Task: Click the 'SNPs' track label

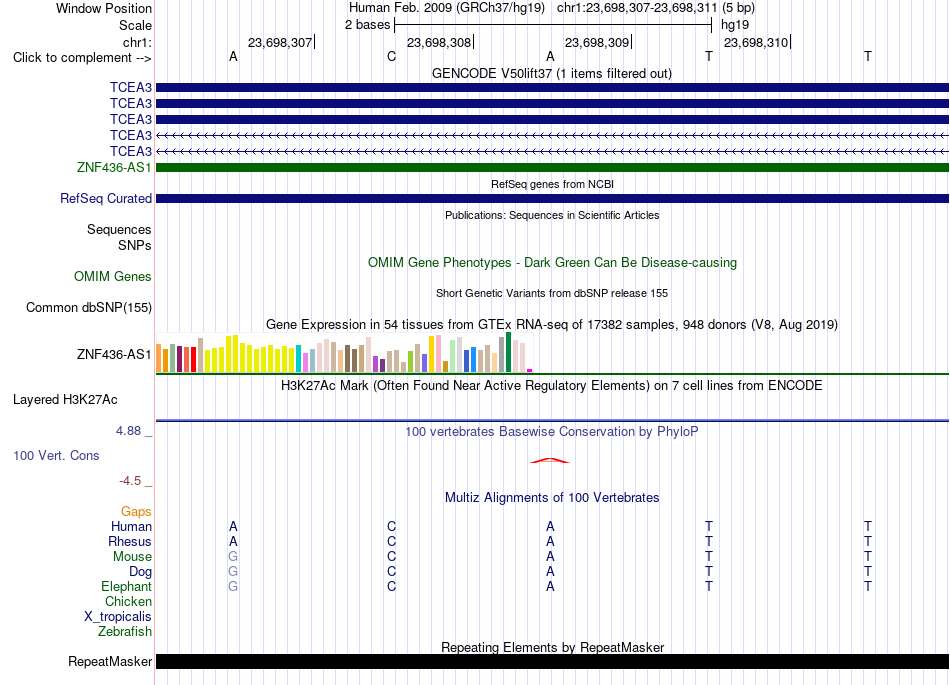Action: 135,245
